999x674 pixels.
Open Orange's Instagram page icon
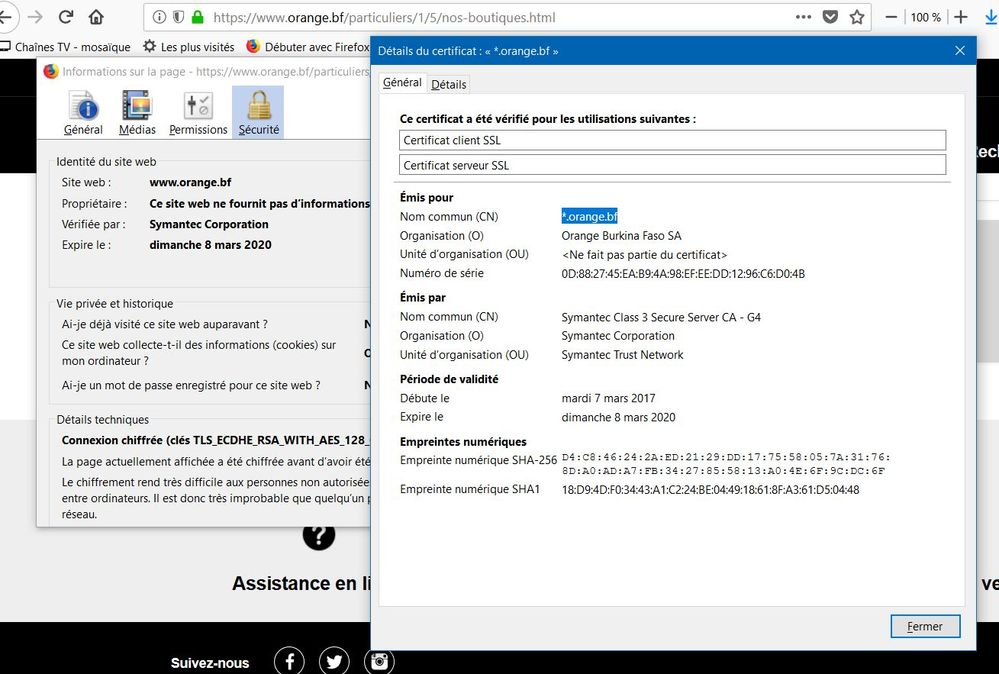[x=379, y=661]
